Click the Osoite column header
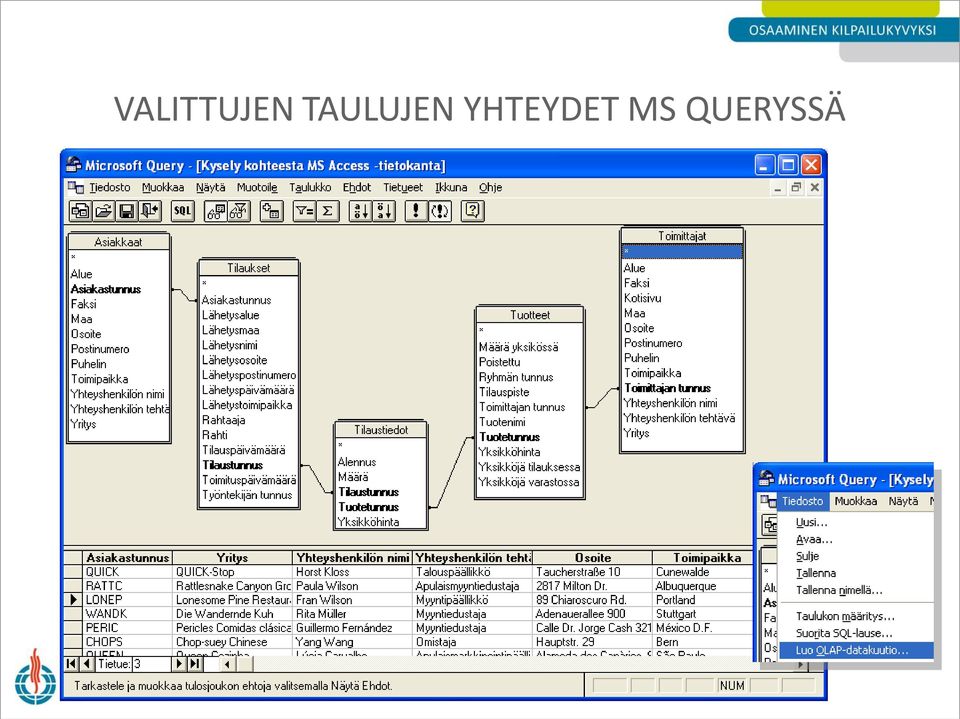960x719 pixels. 593,558
